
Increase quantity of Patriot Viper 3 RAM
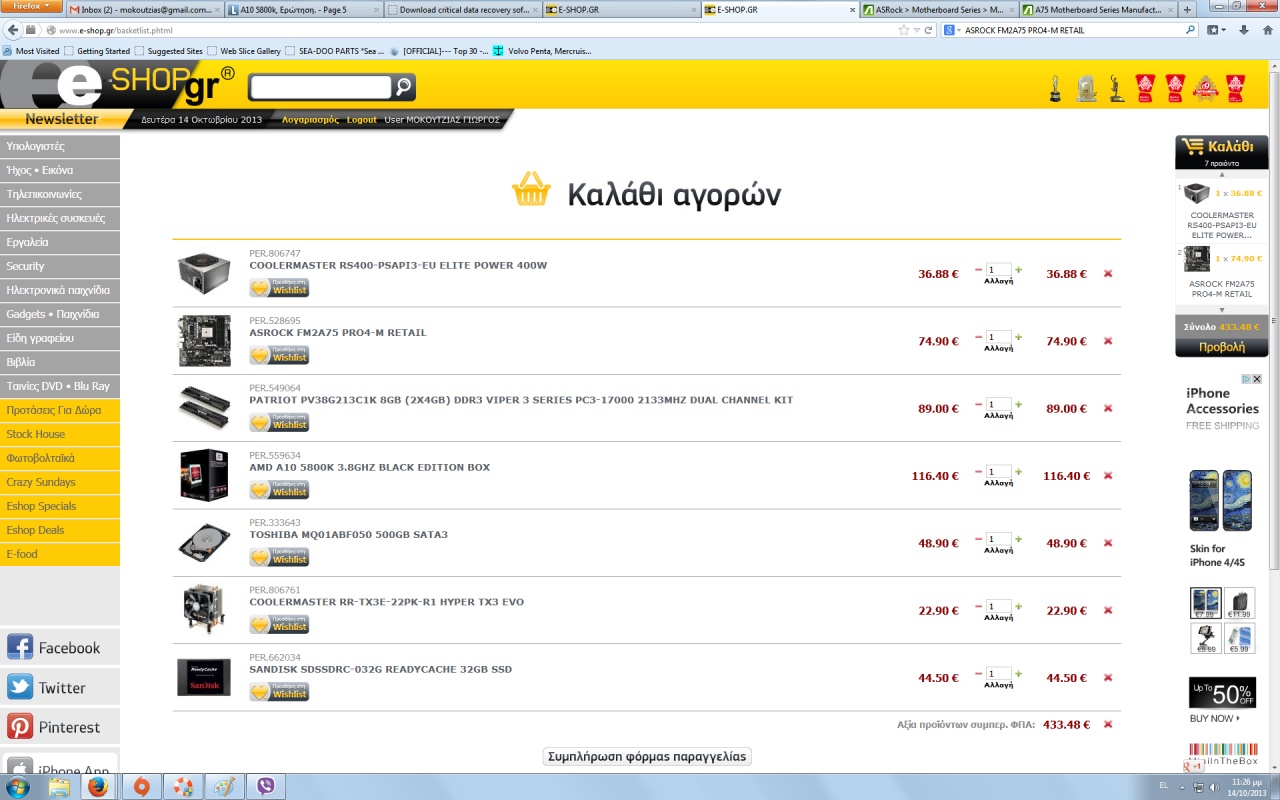(x=1019, y=404)
